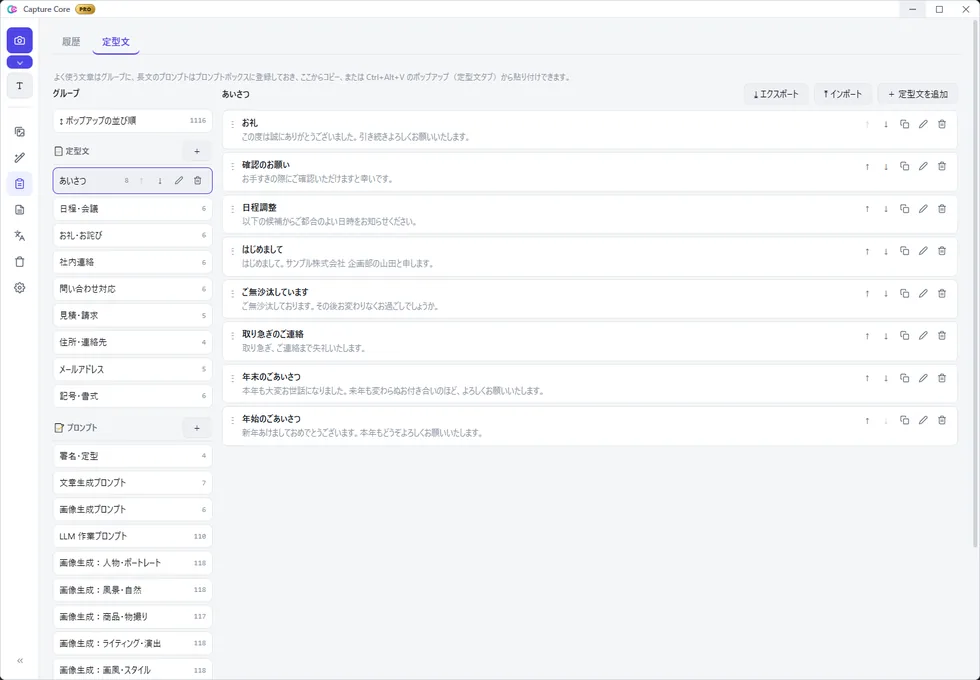Viewport: 980px width, 680px height.
Task: Click the window vertical scrollbar
Action: (976, 281)
